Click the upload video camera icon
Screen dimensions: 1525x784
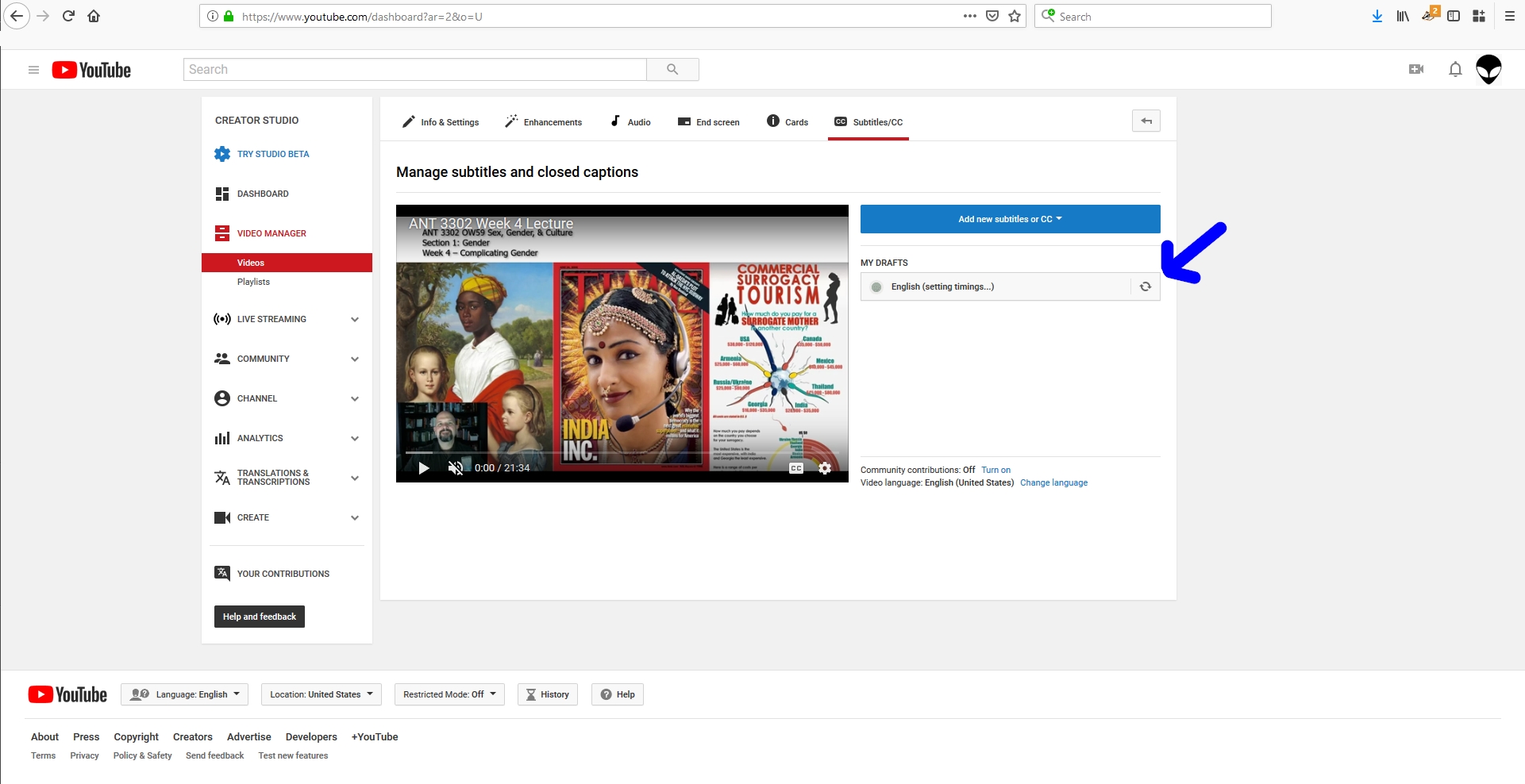coord(1416,70)
